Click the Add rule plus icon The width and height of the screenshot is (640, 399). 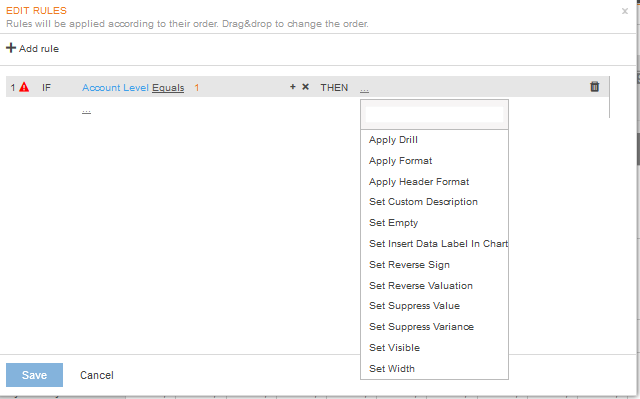pos(11,48)
